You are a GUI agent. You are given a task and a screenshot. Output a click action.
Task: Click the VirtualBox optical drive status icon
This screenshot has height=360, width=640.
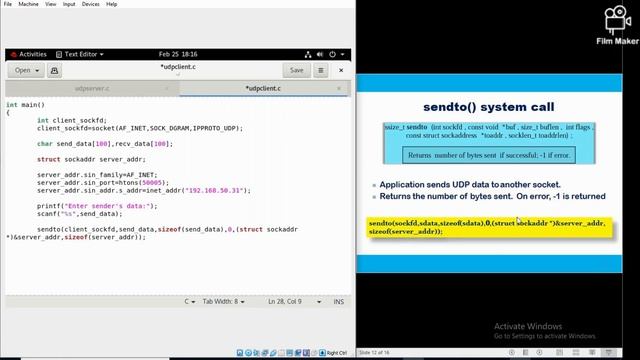pyautogui.click(x=248, y=353)
